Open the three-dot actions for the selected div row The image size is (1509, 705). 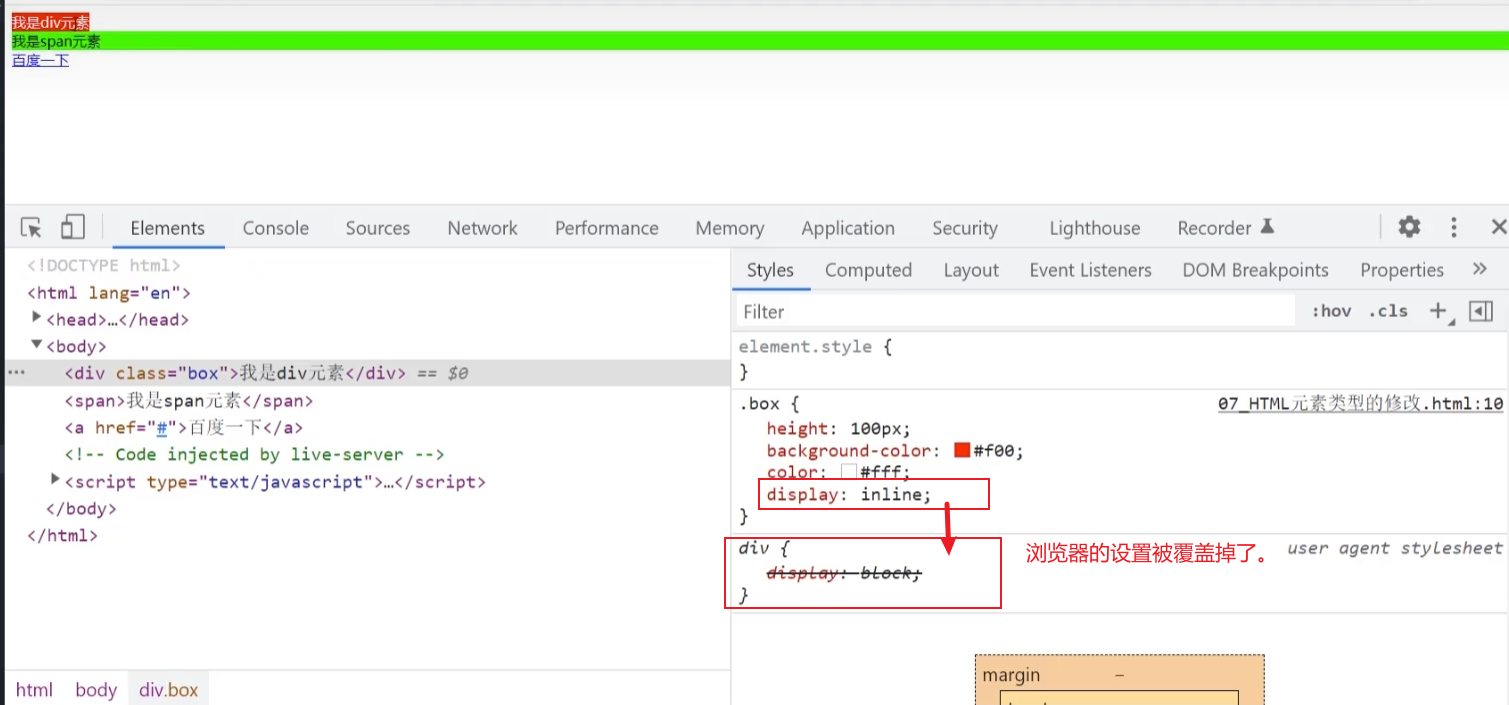(x=15, y=373)
